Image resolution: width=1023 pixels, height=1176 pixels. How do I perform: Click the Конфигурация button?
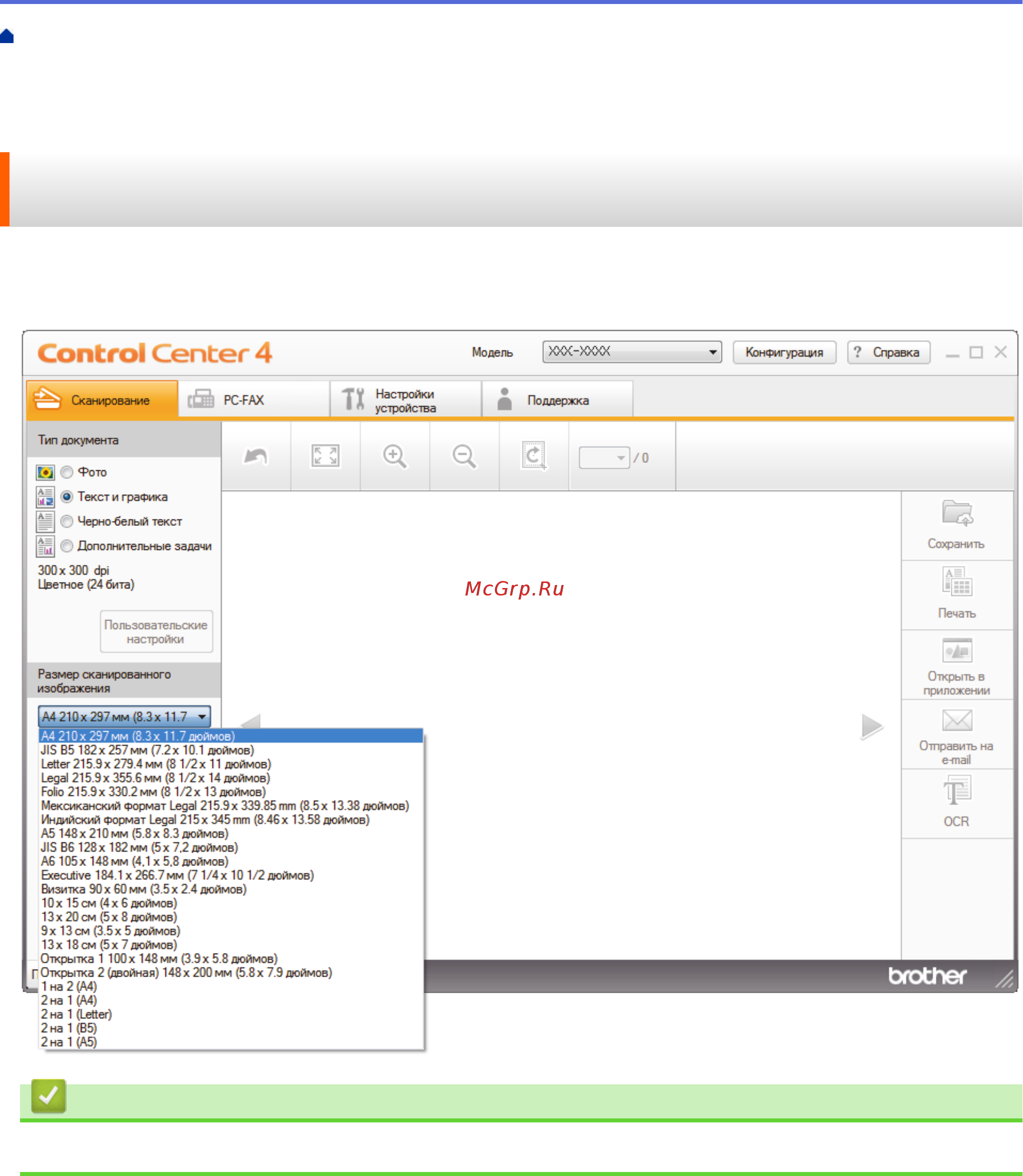(785, 352)
